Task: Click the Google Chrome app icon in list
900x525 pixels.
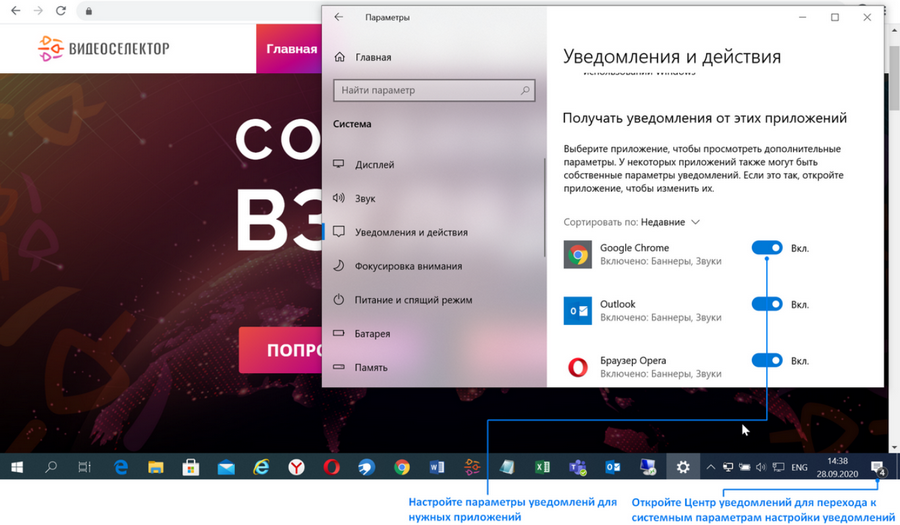Action: (x=577, y=254)
